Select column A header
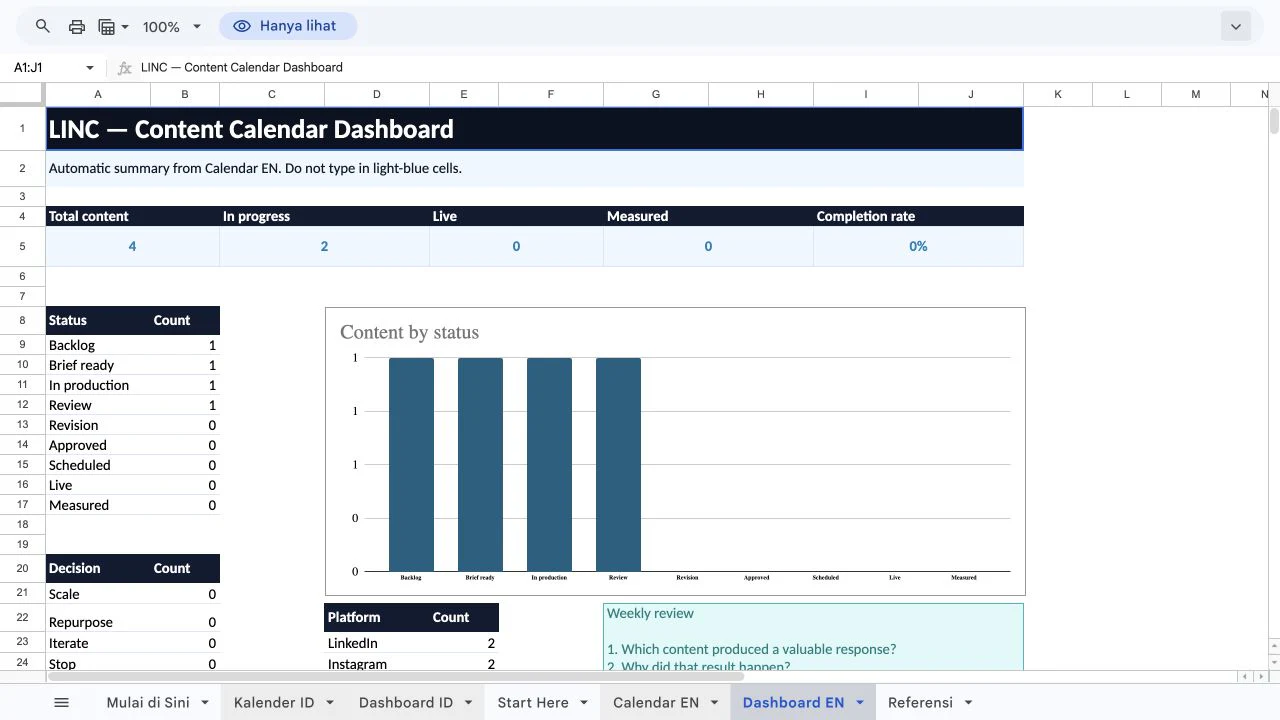The height and width of the screenshot is (720, 1280). coord(98,95)
